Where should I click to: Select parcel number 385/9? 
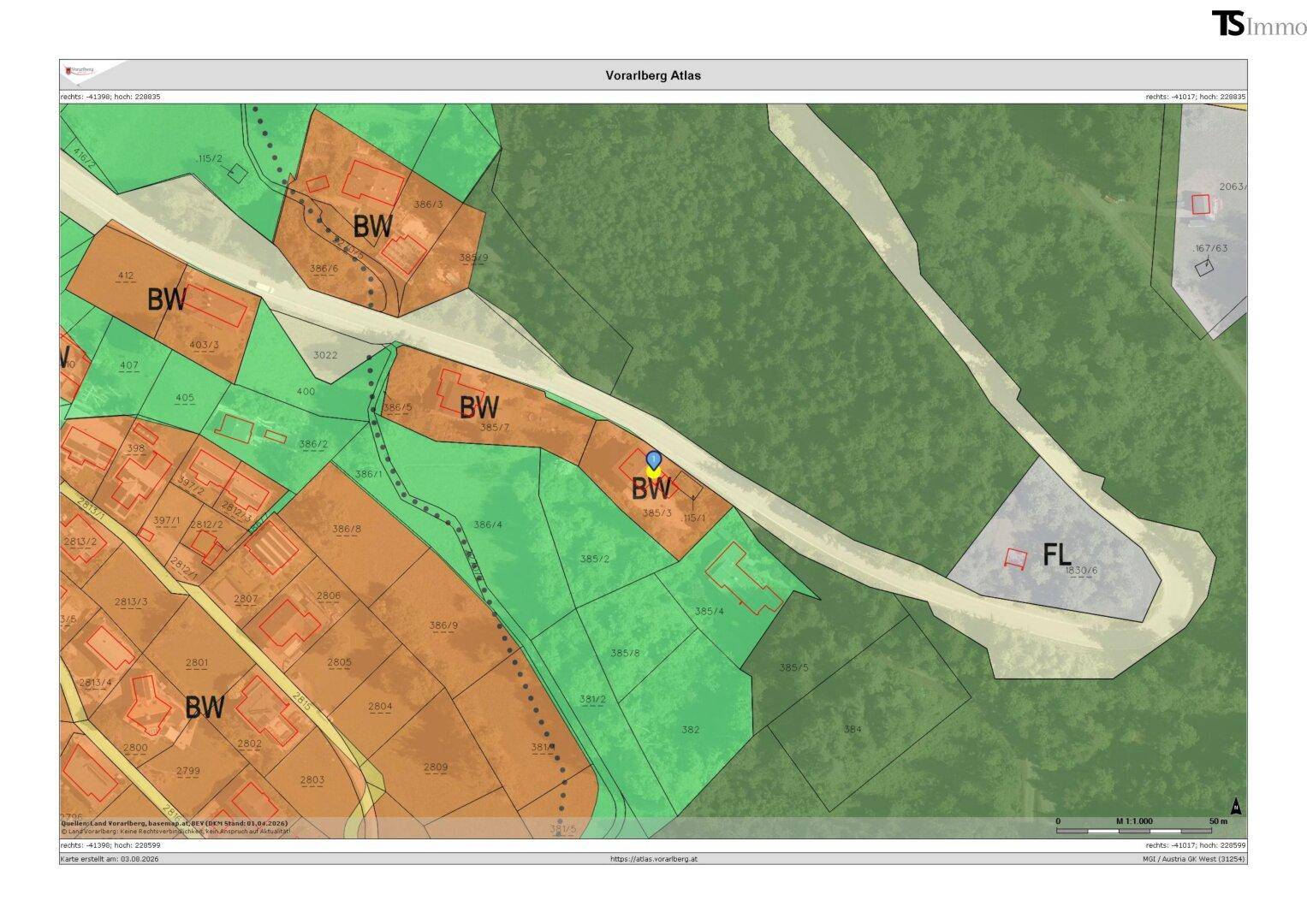tap(473, 257)
